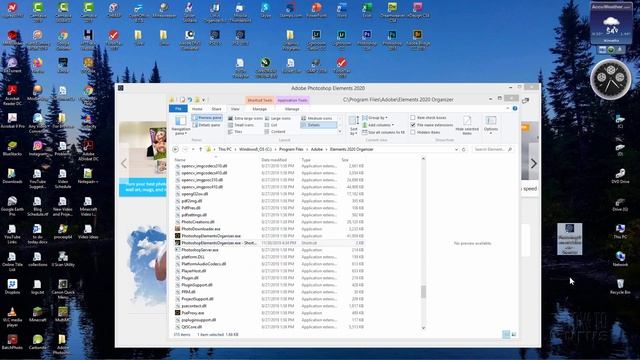640x360 pixels.
Task: Open the Skype desktop icon
Action: tap(265, 10)
